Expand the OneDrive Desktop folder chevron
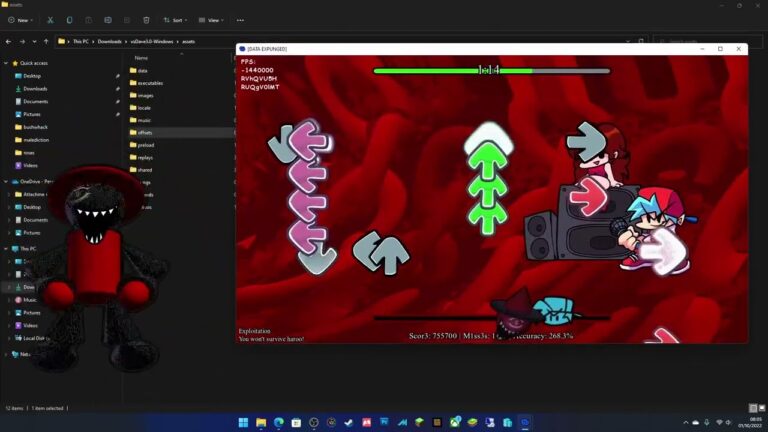Screen dimensions: 768x432 click(x=9, y=207)
